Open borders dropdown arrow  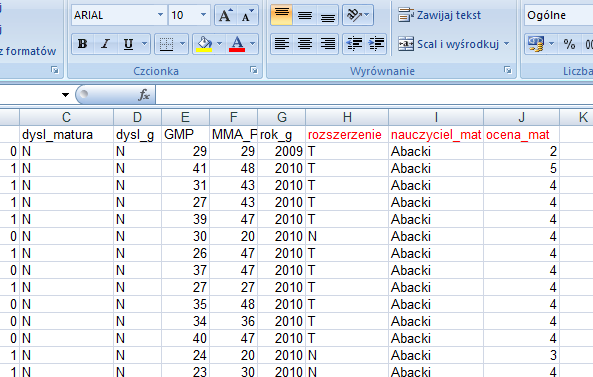point(182,44)
